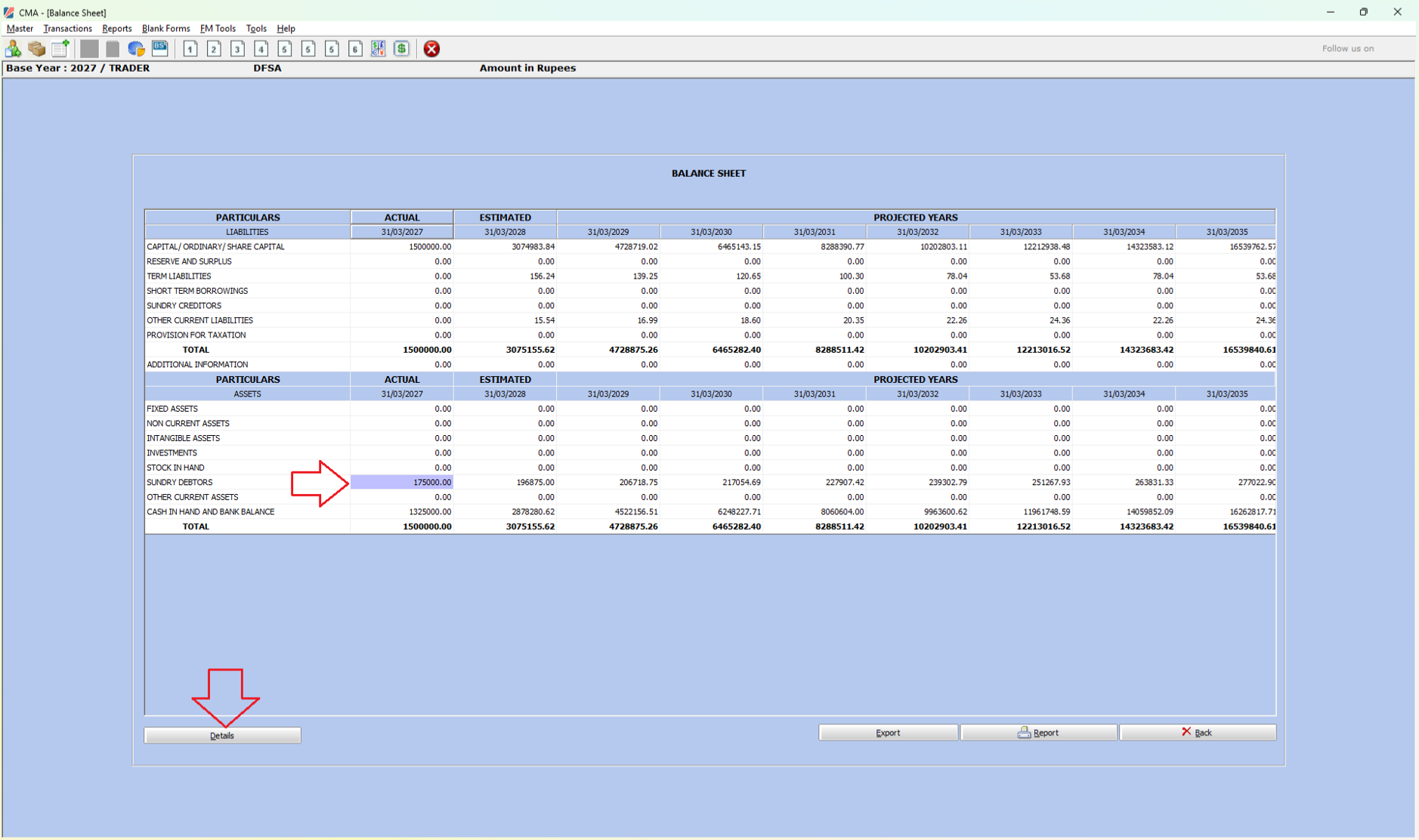Open form page 1 icon
Viewport: 1419px width, 840px height.
(x=190, y=49)
